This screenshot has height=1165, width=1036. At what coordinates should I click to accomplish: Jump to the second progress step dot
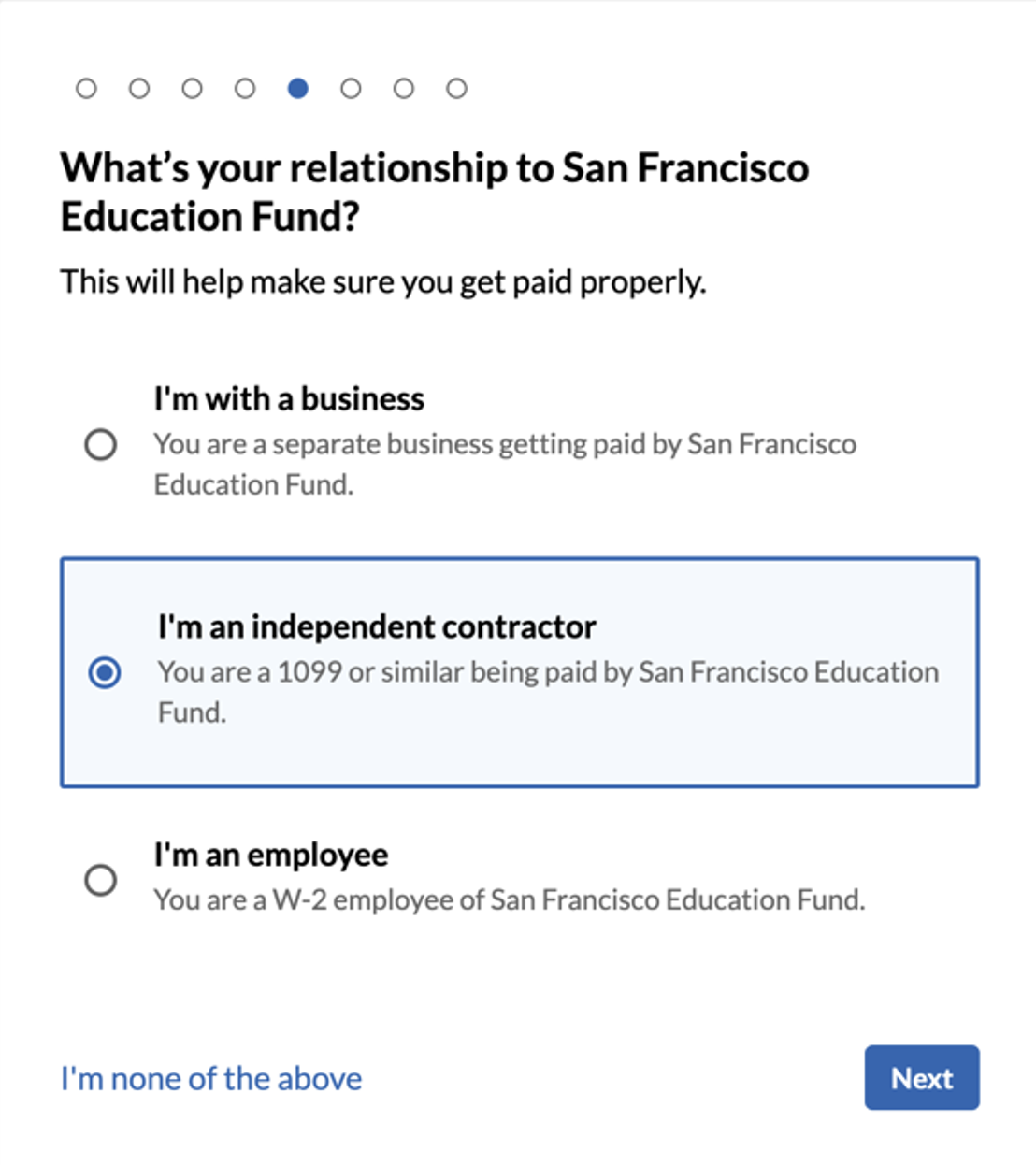pos(139,89)
